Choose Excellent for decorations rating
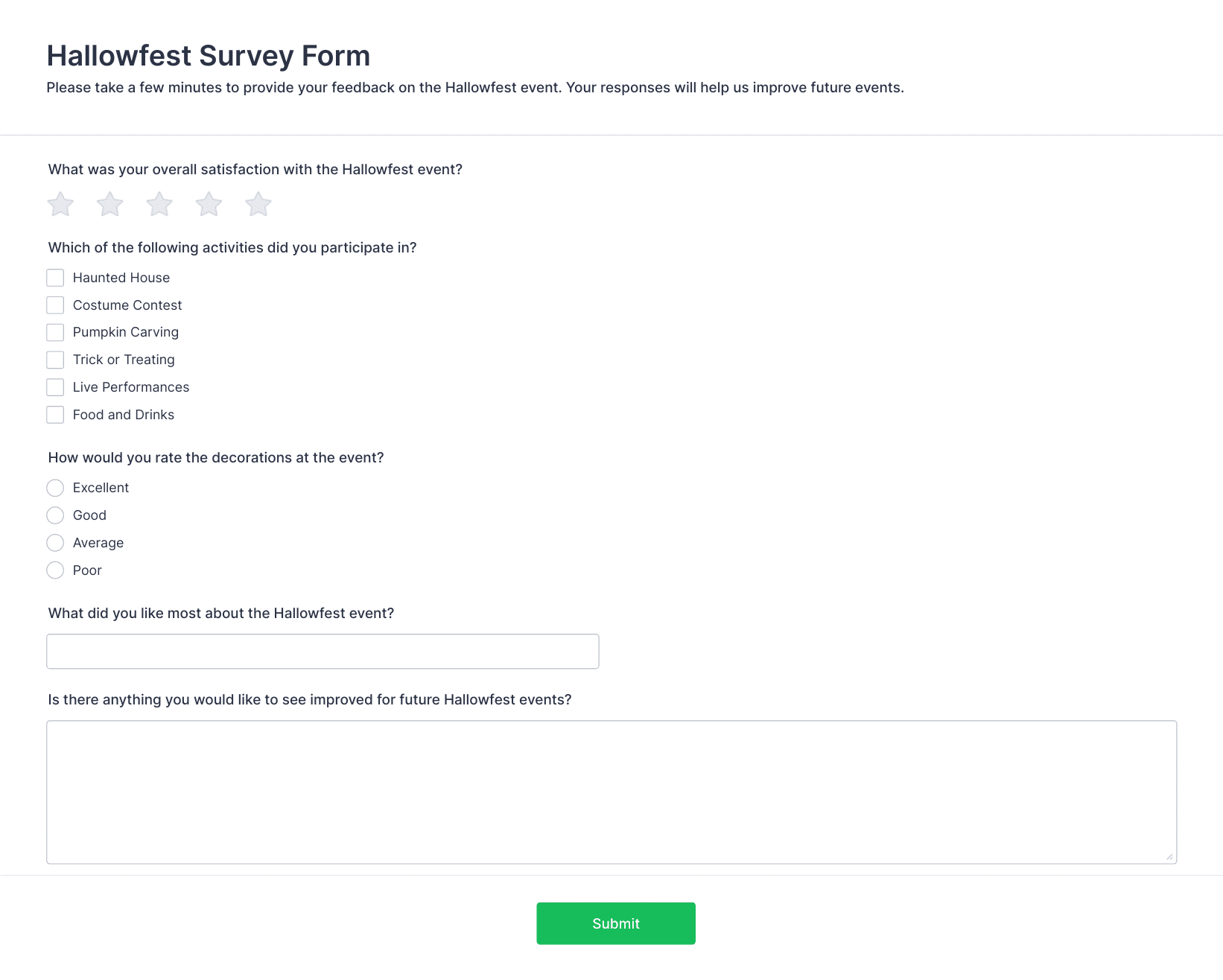Viewport: 1223px width, 980px height. point(55,488)
